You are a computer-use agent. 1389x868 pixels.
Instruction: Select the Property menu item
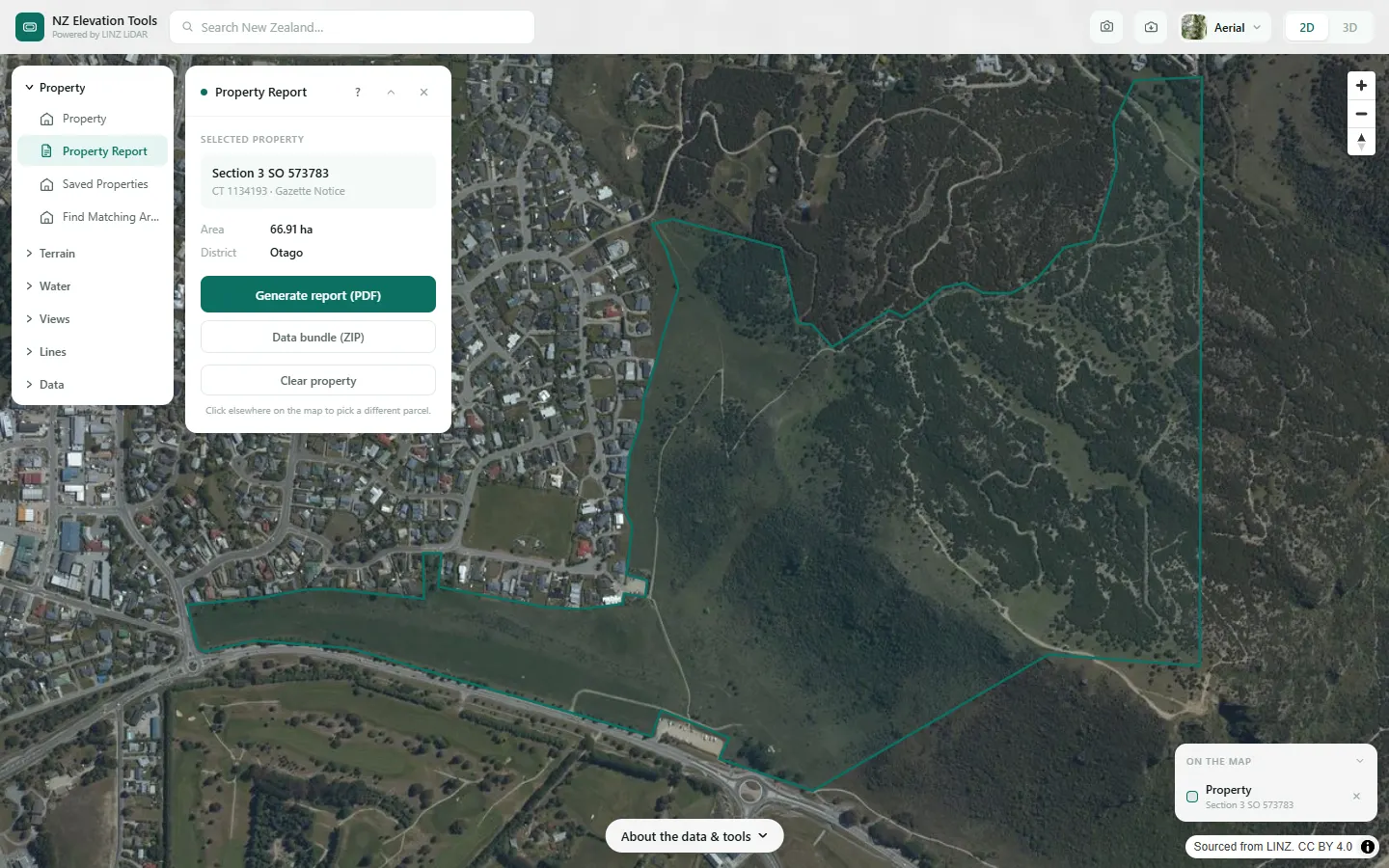(93, 119)
